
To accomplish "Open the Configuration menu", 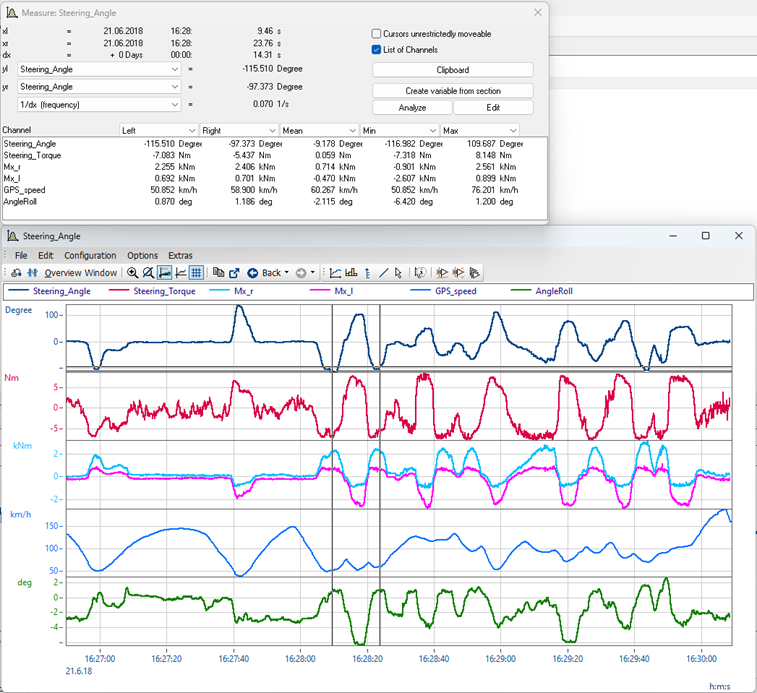I will pyautogui.click(x=90, y=255).
